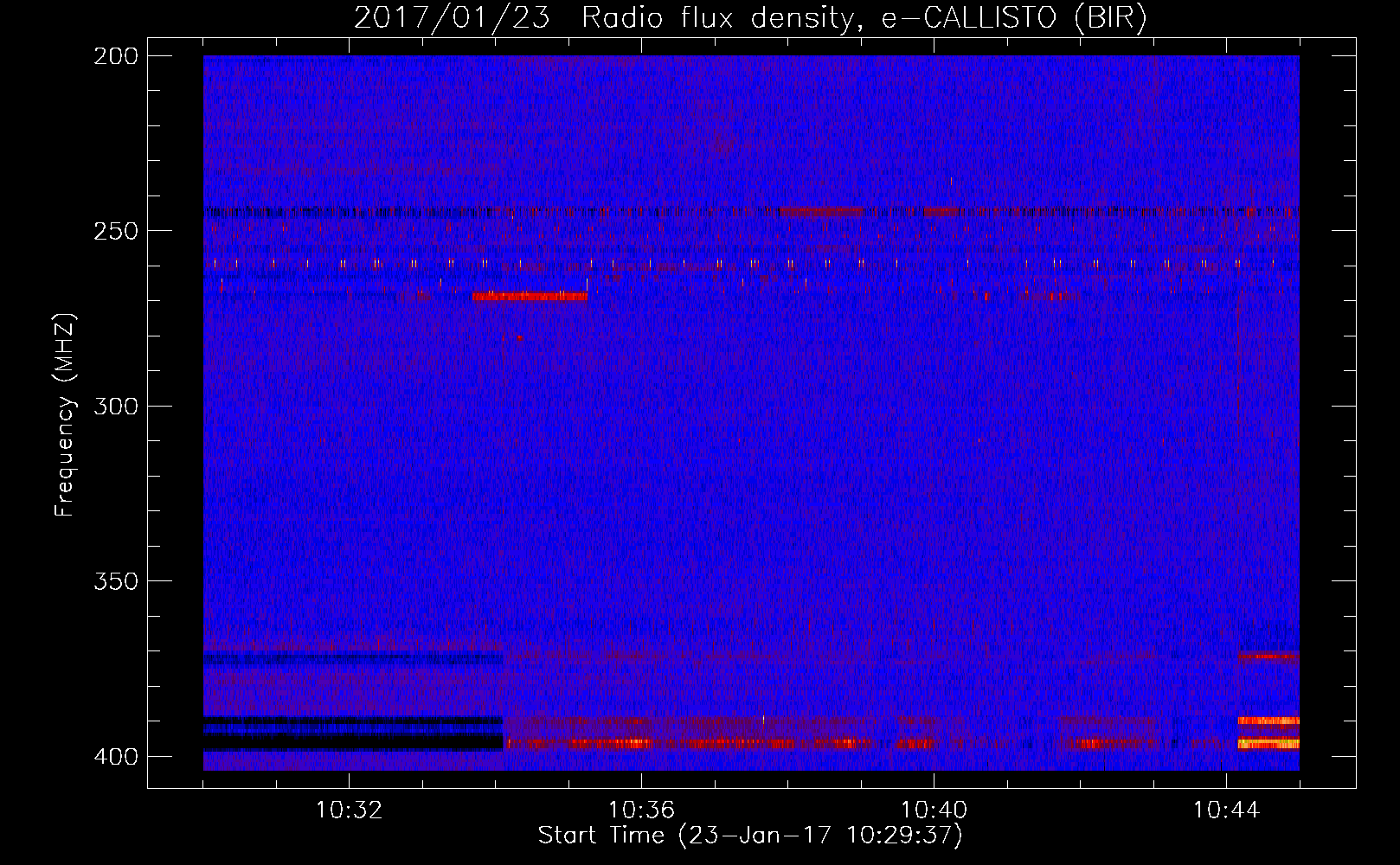The width and height of the screenshot is (1400, 865).
Task: Click the 400 frequency tick label
Action: click(116, 756)
